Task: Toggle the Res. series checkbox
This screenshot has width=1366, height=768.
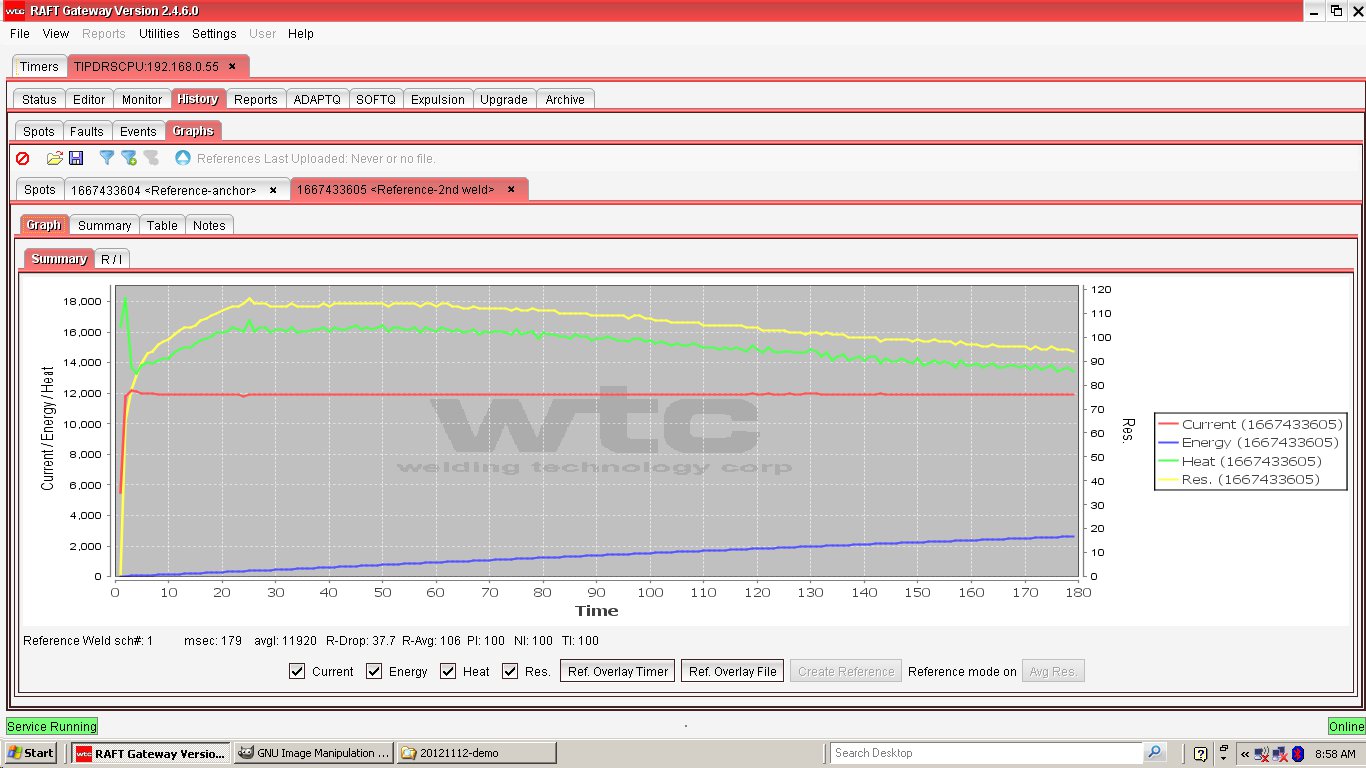Action: click(510, 671)
